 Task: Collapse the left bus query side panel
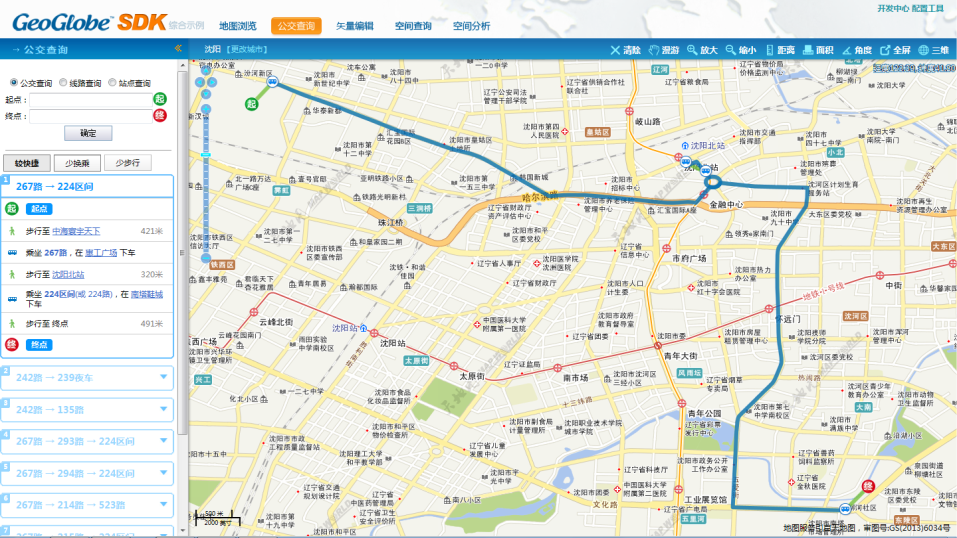pos(178,48)
